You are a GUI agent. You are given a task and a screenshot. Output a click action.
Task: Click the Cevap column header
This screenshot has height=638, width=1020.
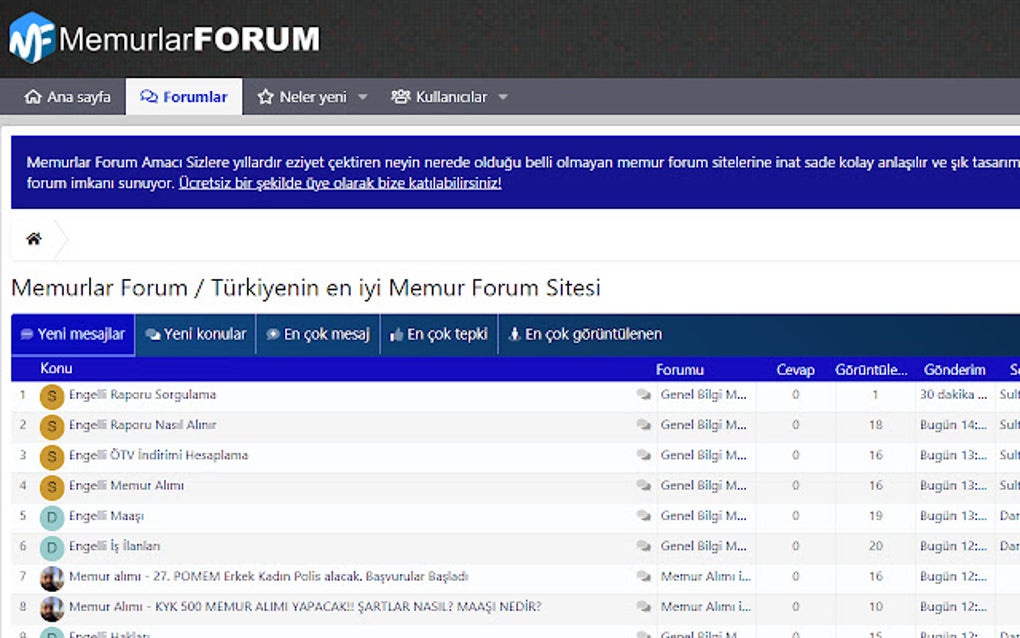point(795,369)
